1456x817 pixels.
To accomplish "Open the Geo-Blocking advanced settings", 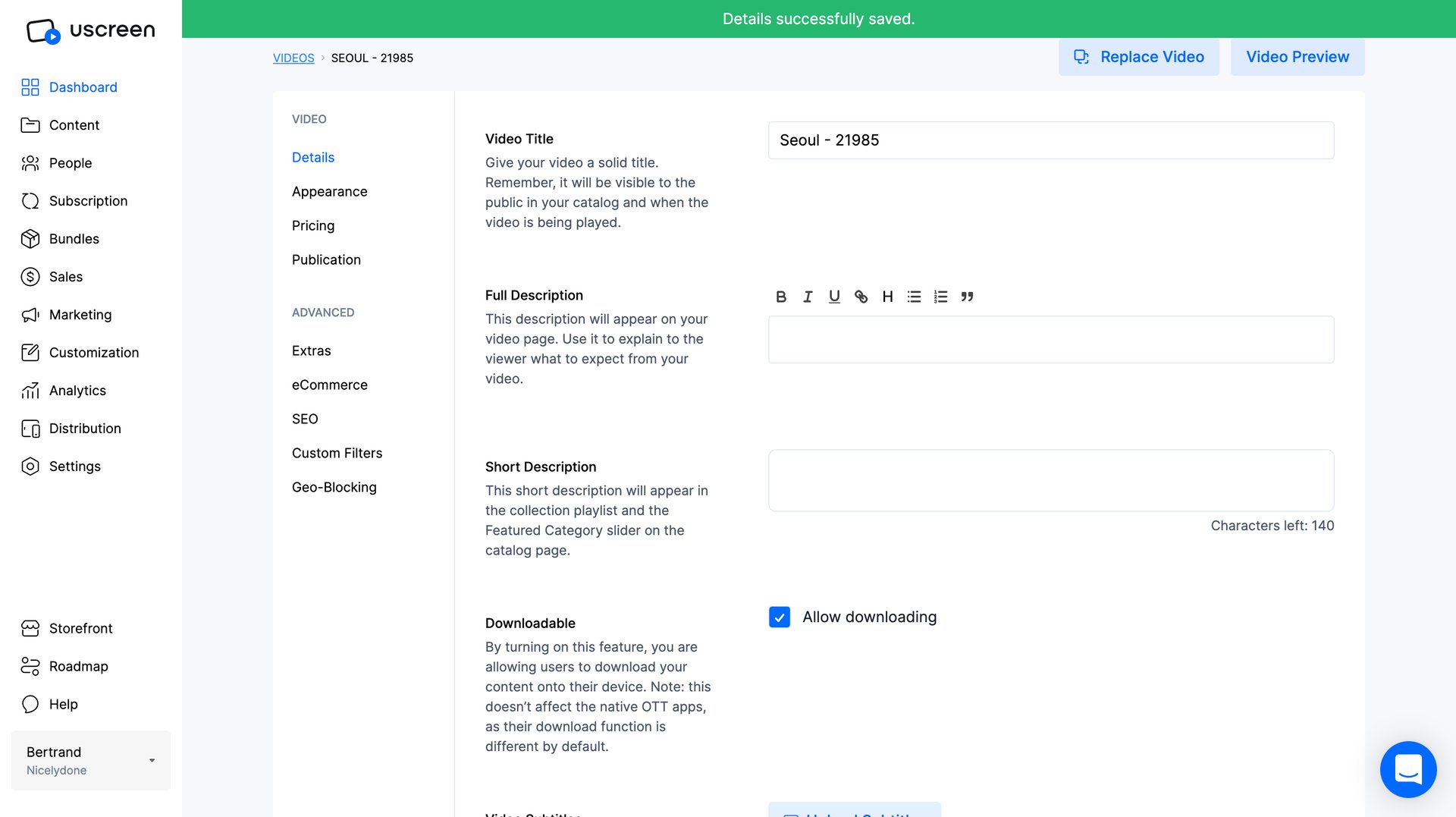I will pyautogui.click(x=334, y=487).
